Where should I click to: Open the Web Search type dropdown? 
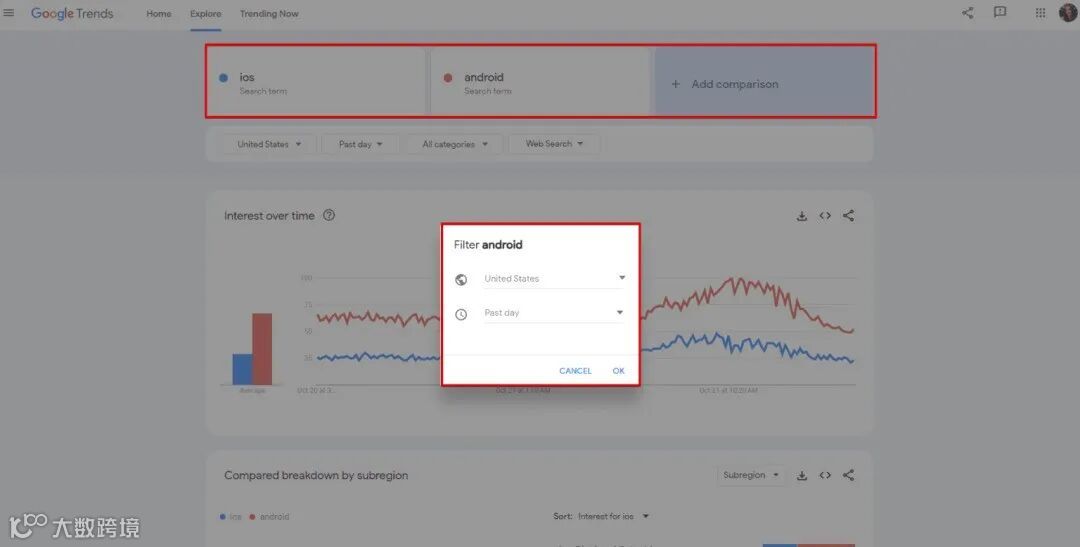tap(554, 144)
